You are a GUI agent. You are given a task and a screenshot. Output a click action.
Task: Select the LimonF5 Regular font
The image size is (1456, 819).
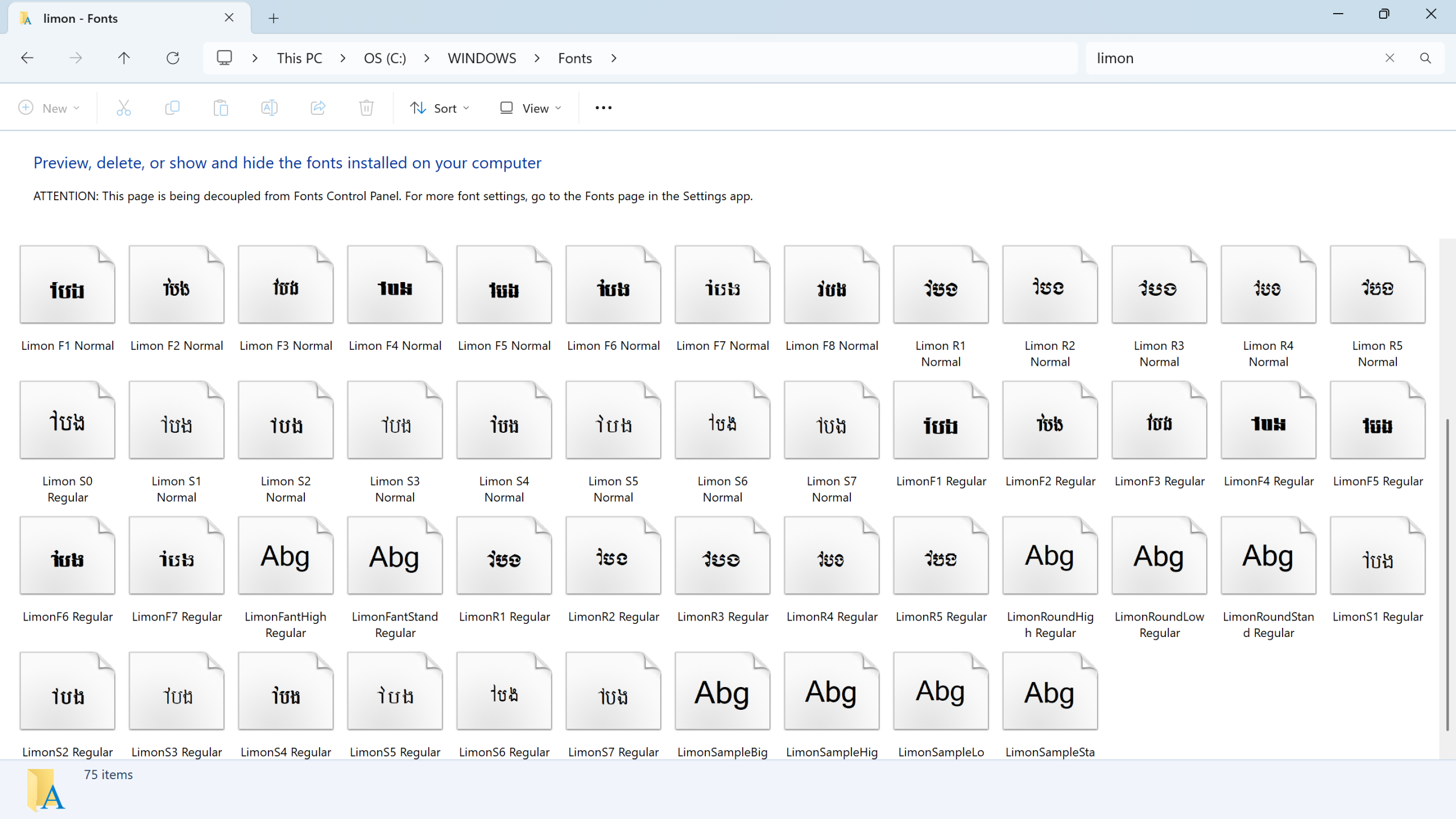1378,435
